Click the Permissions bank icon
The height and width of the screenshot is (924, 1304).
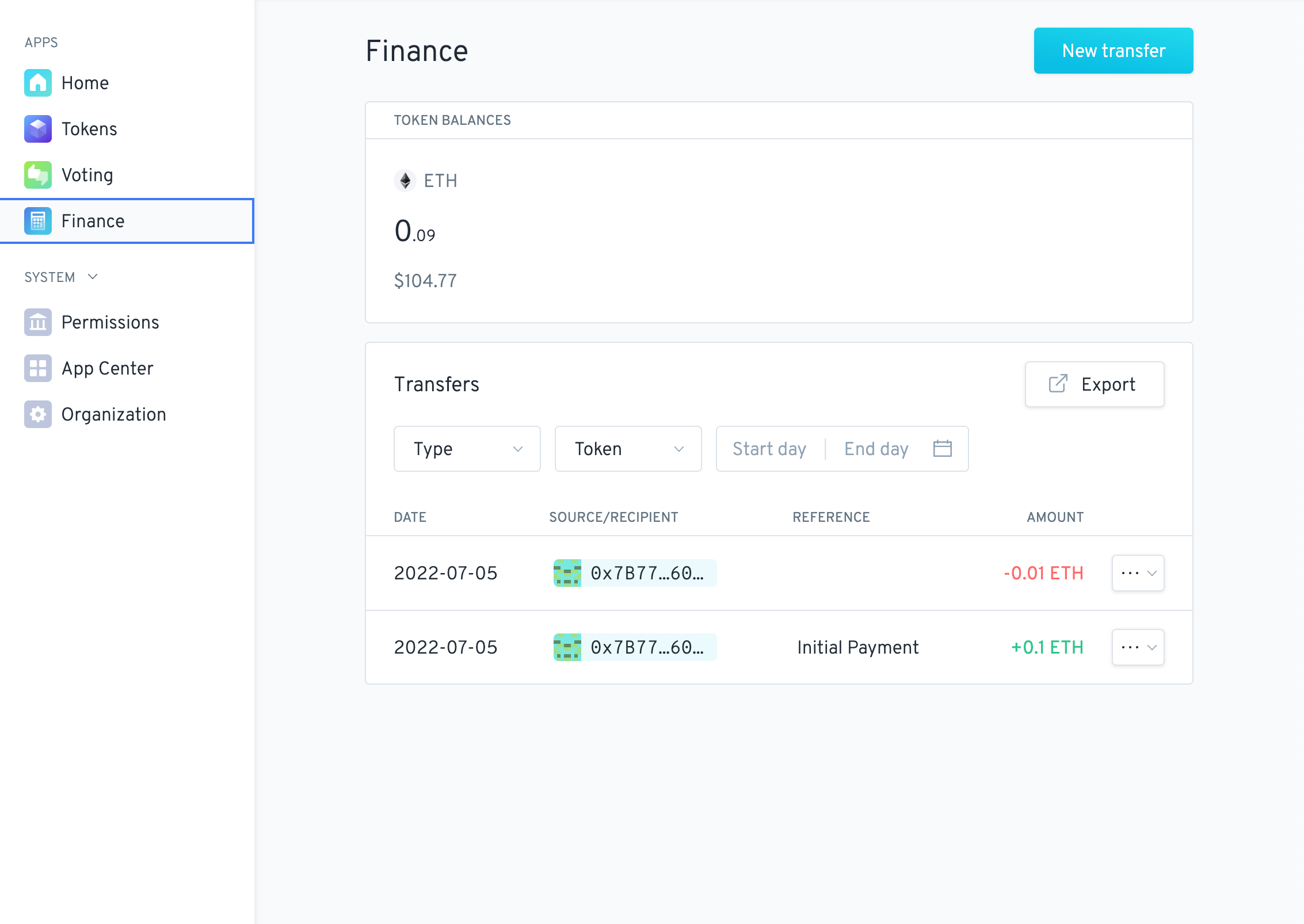coord(38,322)
